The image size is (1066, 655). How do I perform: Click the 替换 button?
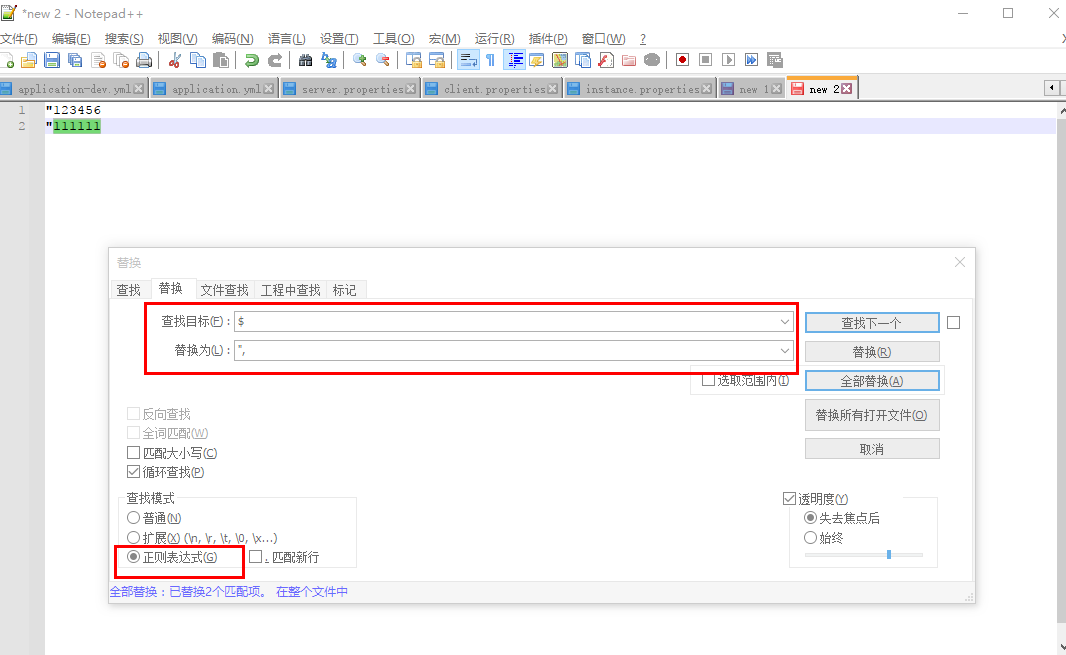872,352
